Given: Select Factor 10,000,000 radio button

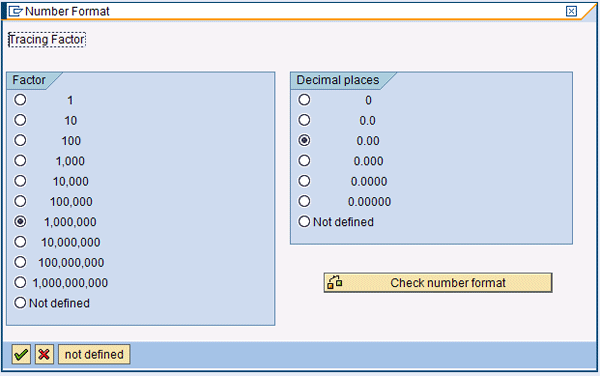Looking at the screenshot, I should 20,242.
